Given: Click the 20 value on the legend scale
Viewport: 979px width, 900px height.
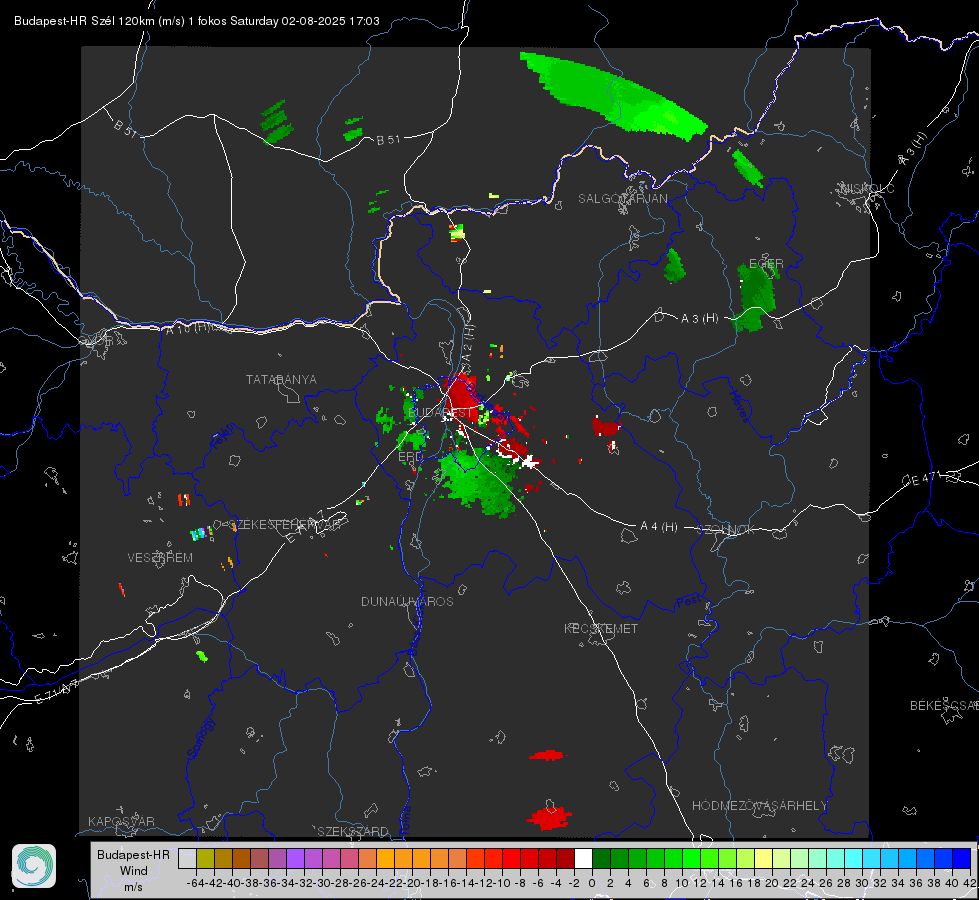Looking at the screenshot, I should coord(772,883).
